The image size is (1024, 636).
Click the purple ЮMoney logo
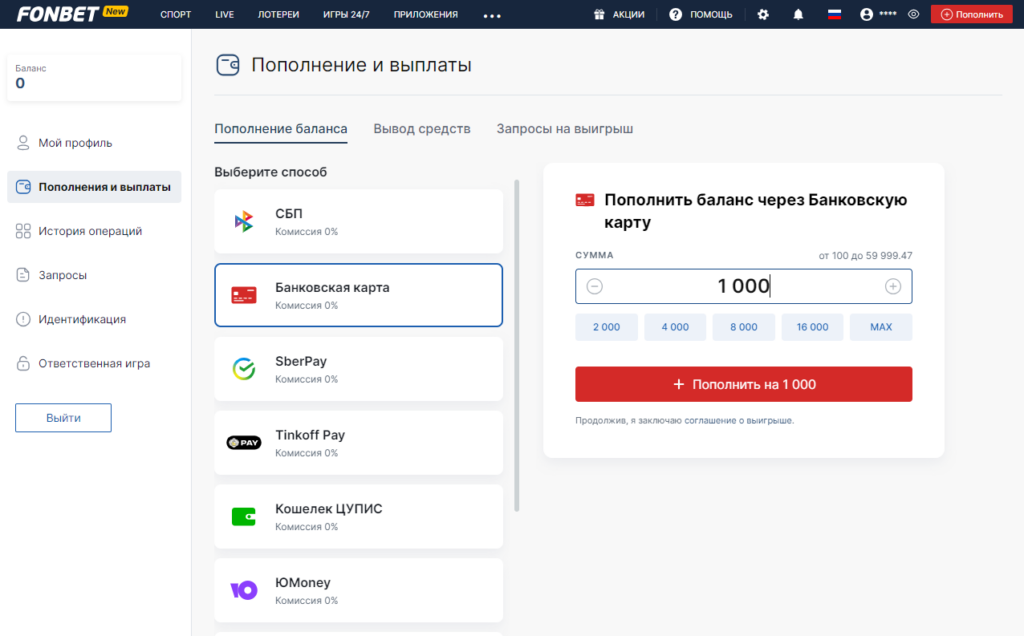pyautogui.click(x=244, y=590)
